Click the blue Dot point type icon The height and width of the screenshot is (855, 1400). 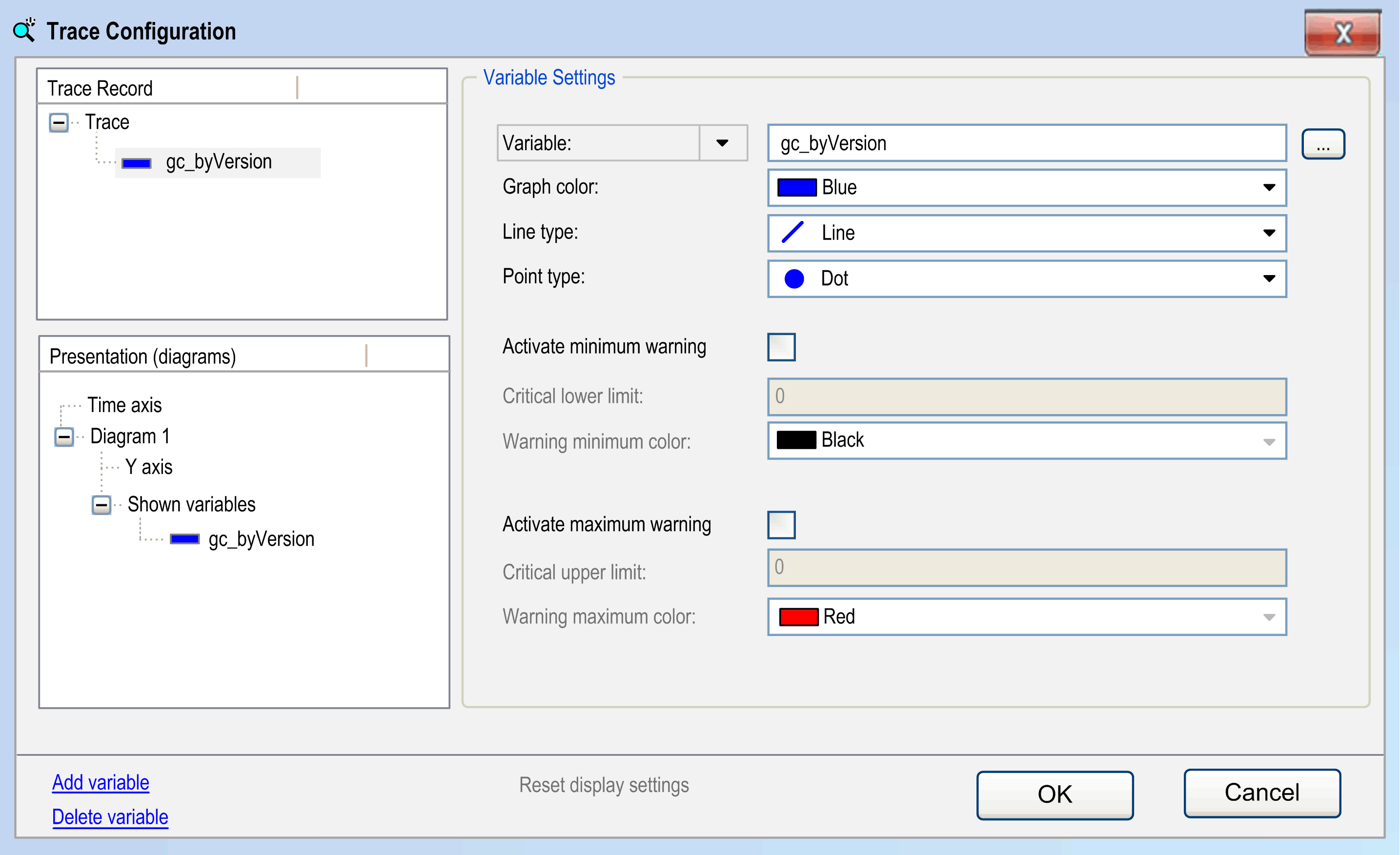click(x=794, y=279)
